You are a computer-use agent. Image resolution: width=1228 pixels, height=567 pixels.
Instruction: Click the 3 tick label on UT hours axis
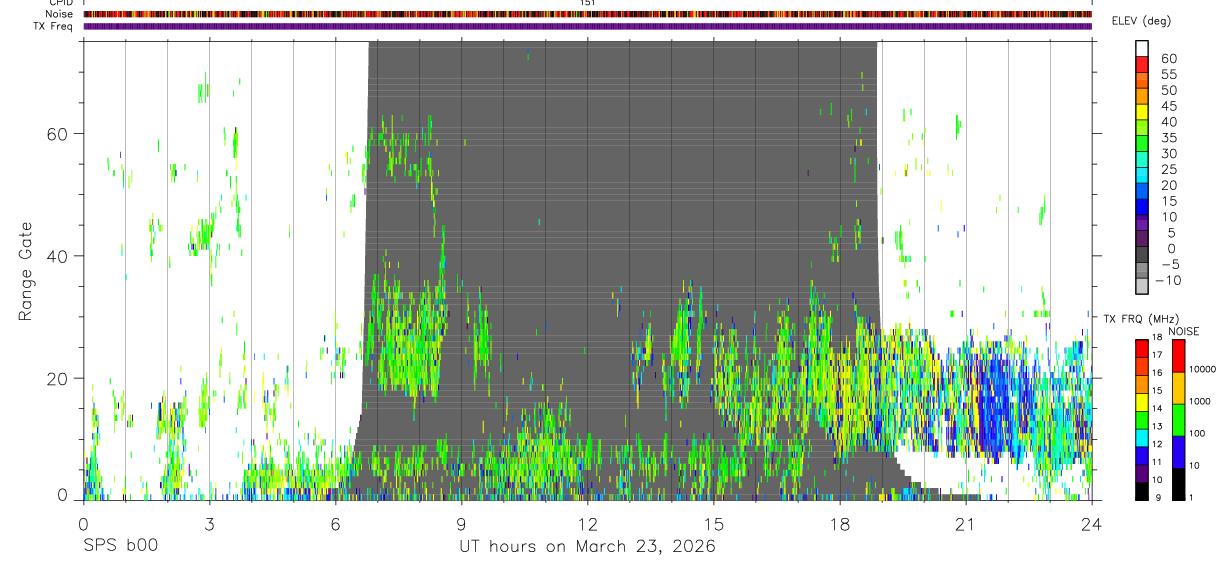pos(209,524)
